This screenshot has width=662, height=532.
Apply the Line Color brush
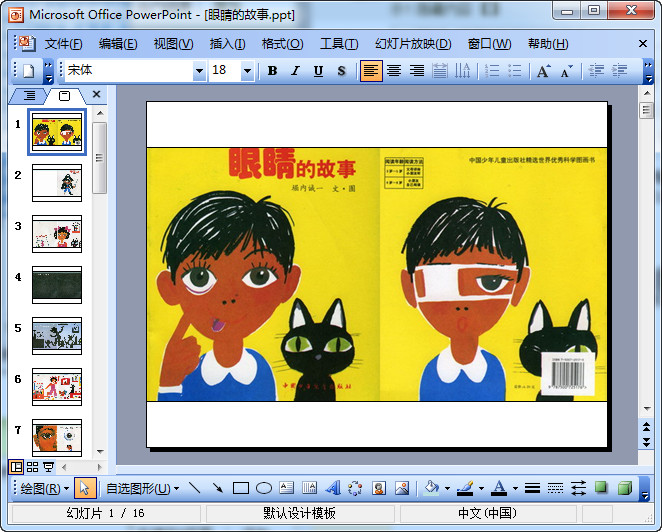tap(466, 489)
